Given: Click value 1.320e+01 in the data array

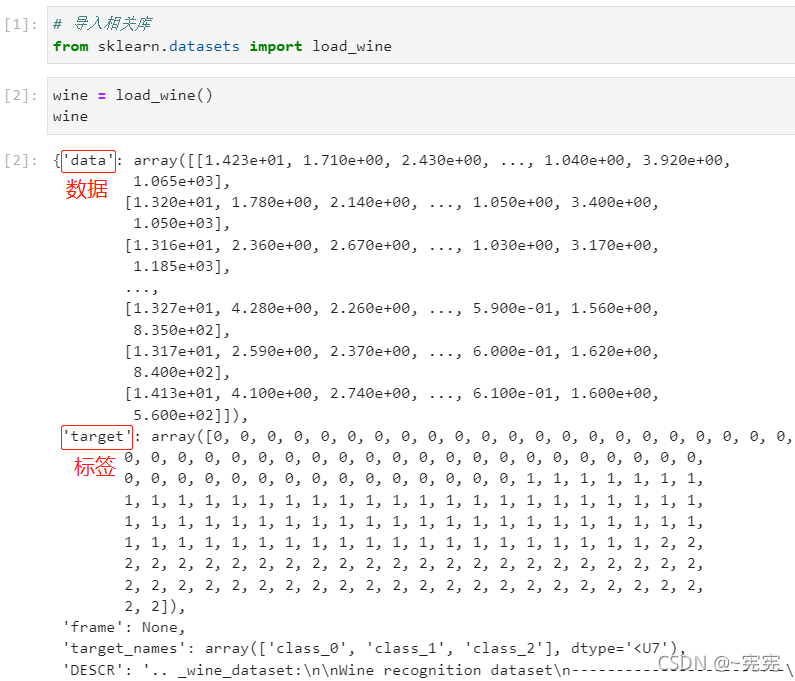Looking at the screenshot, I should tap(173, 203).
